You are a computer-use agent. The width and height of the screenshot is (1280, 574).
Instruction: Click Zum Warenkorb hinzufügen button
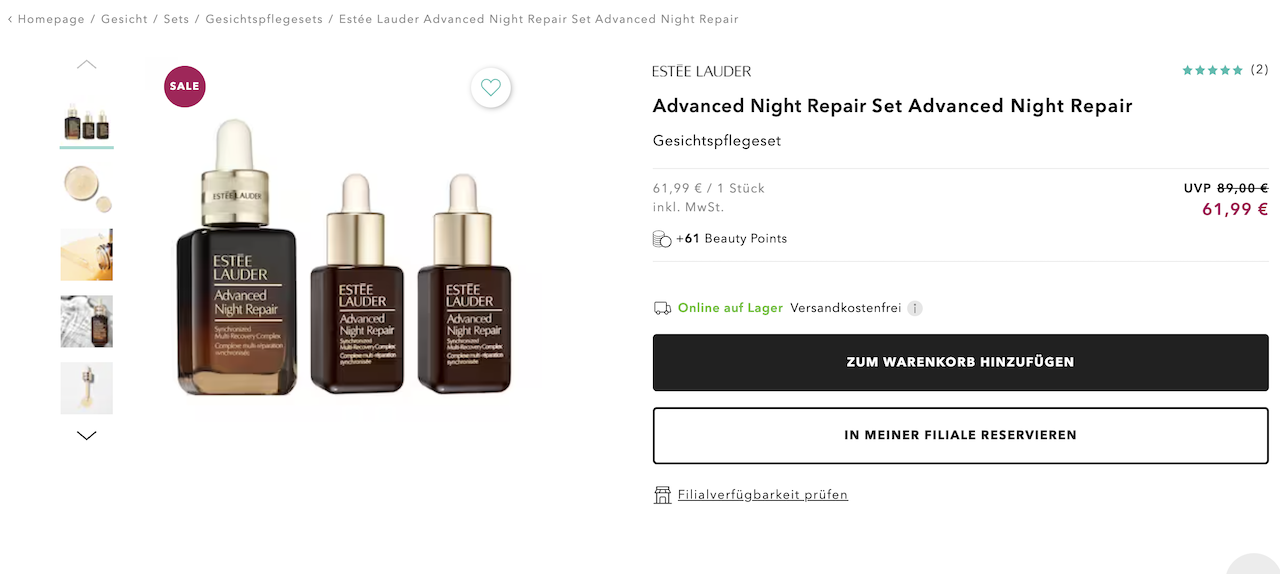click(x=960, y=362)
